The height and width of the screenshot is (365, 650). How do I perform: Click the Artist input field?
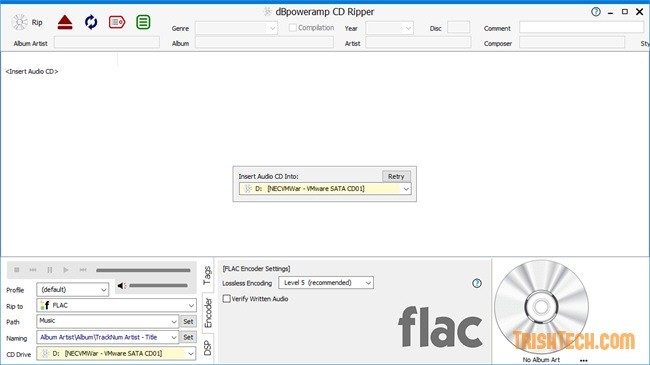[418, 42]
